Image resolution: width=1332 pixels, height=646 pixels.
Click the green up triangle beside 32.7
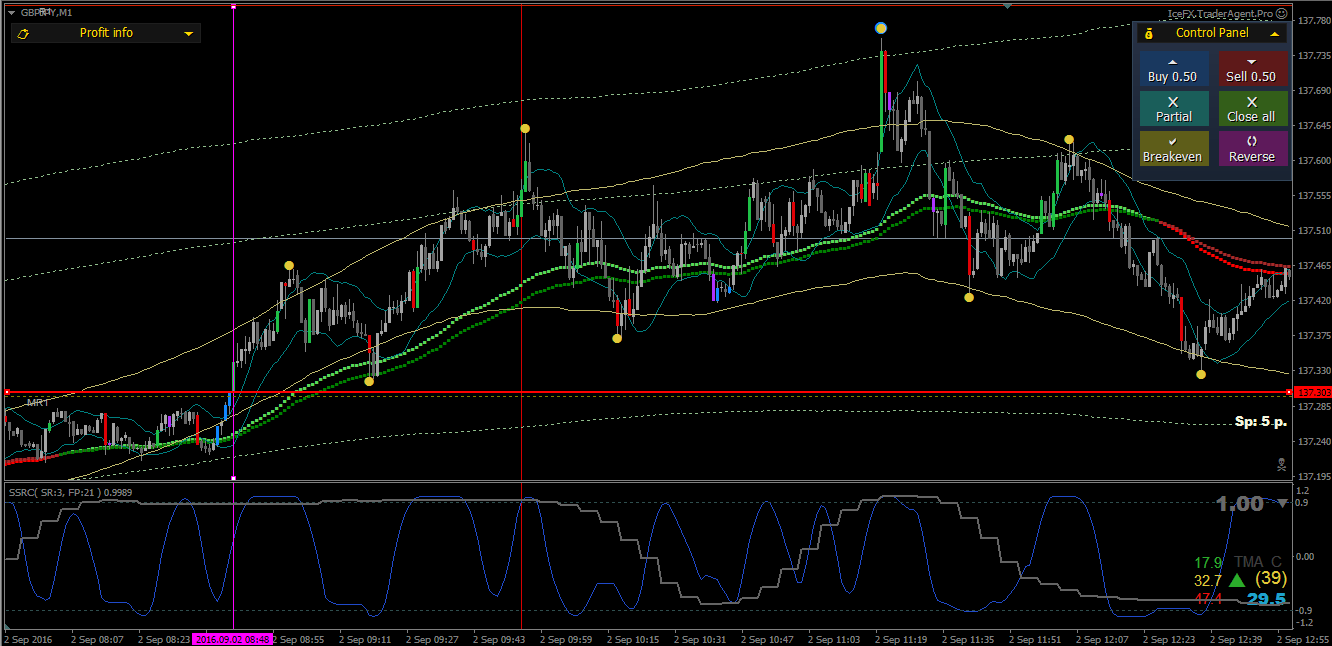click(1238, 580)
